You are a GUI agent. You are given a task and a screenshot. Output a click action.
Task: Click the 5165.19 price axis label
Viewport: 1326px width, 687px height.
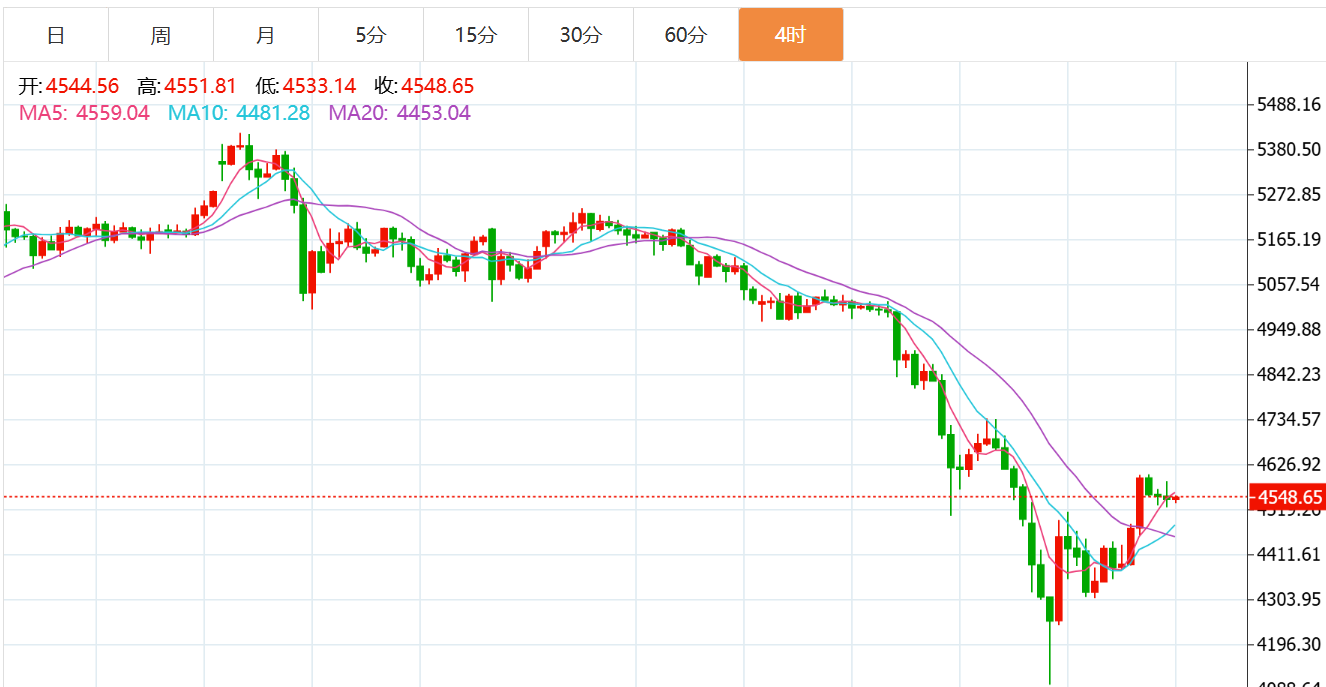point(1289,239)
